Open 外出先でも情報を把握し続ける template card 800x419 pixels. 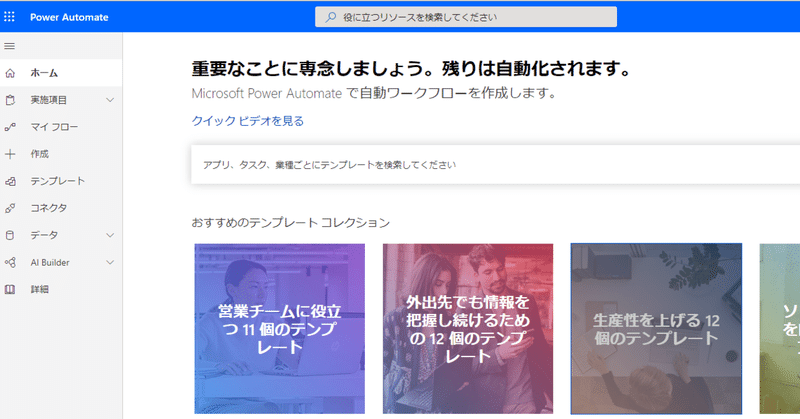click(468, 329)
